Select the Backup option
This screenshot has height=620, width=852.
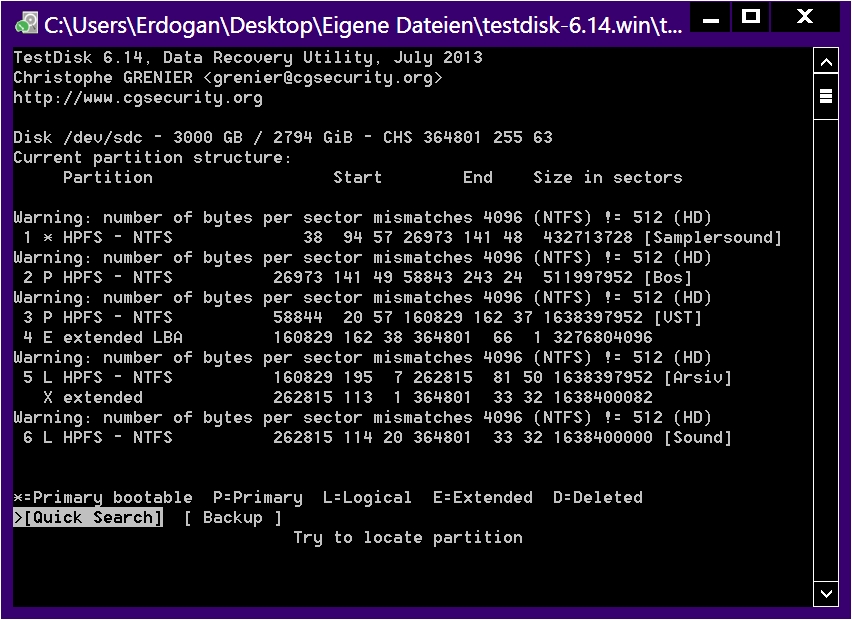pos(233,517)
